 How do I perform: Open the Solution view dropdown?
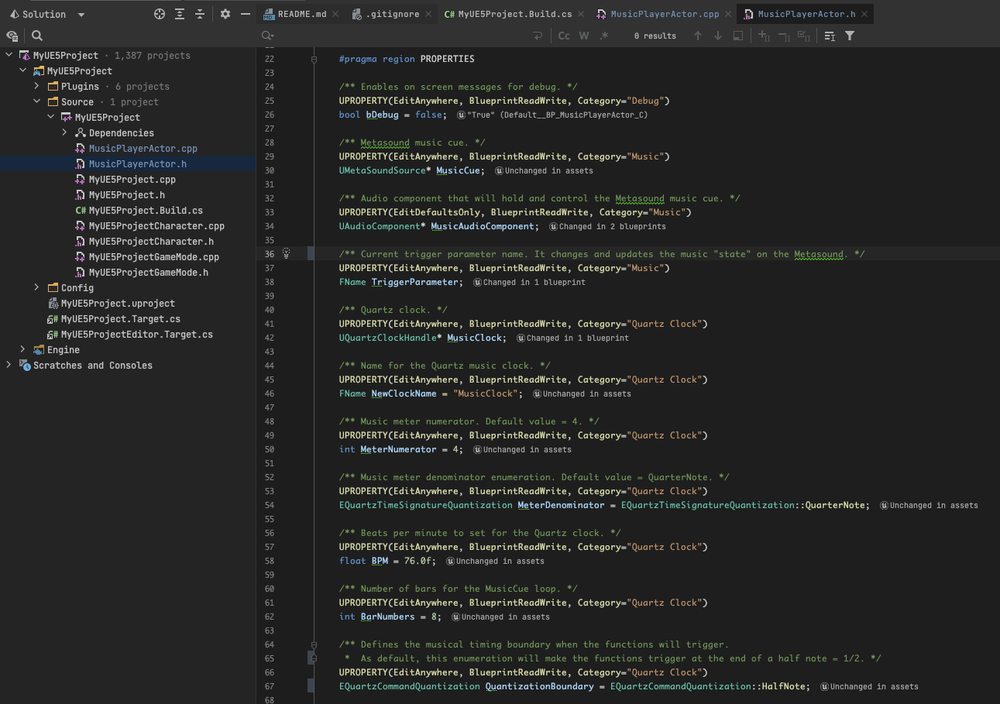(x=81, y=15)
